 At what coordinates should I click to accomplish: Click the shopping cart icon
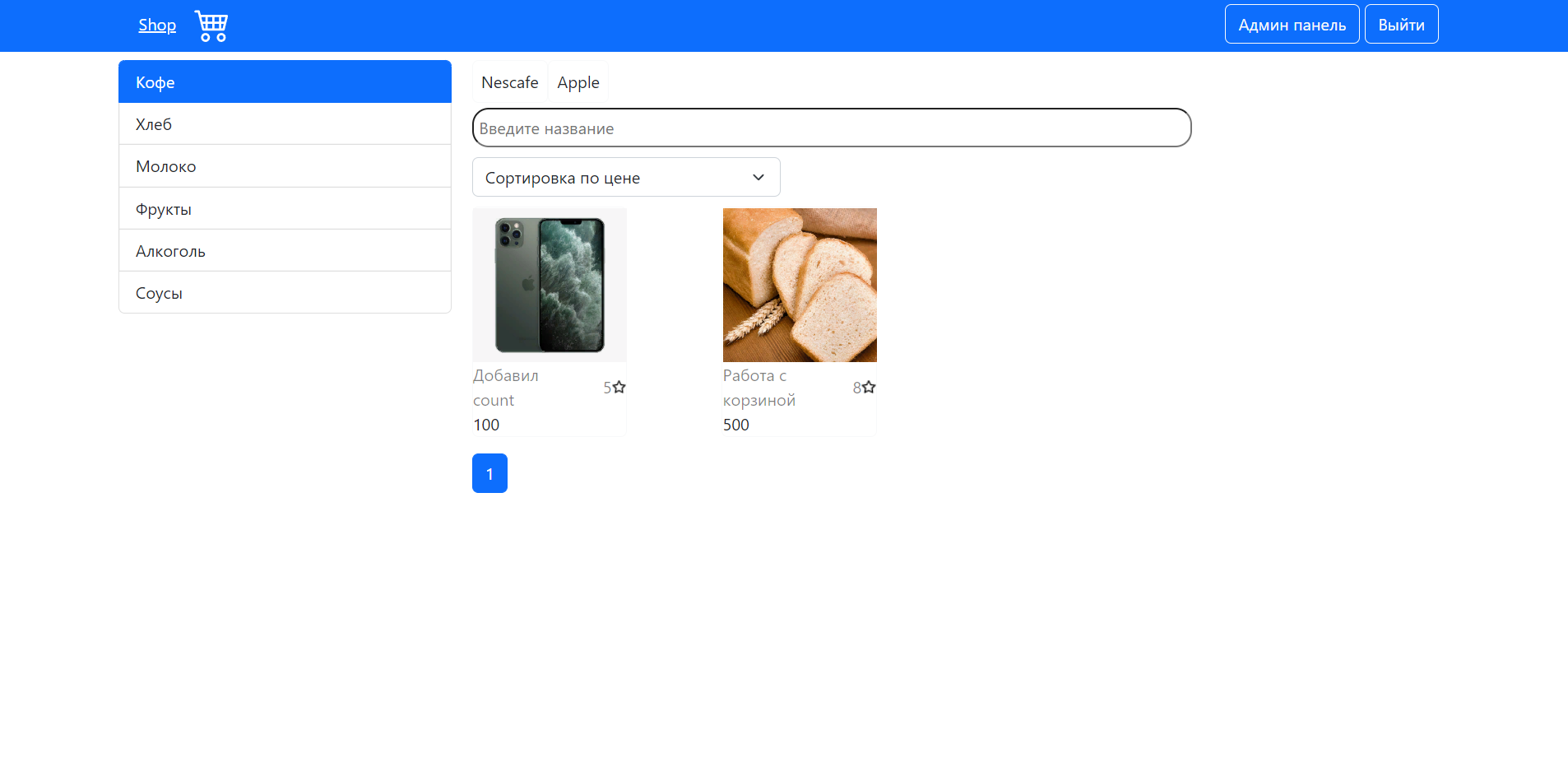tap(211, 25)
